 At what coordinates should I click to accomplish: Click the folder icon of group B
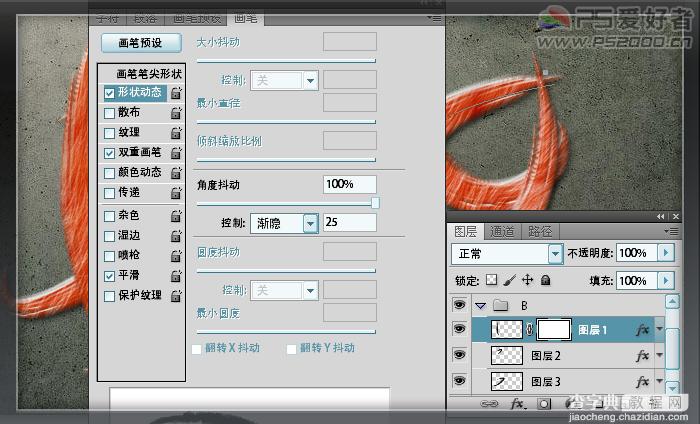coord(501,305)
